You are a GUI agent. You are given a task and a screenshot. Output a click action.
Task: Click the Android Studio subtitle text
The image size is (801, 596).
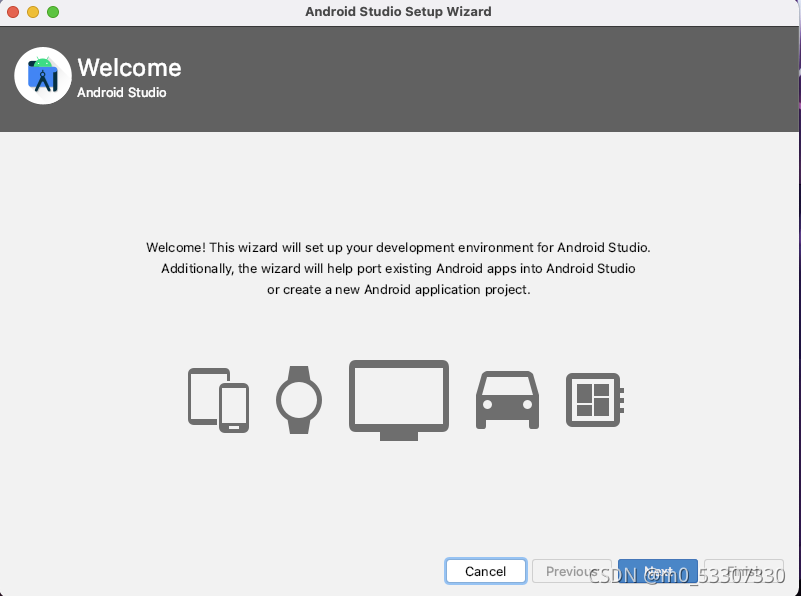click(x=122, y=92)
